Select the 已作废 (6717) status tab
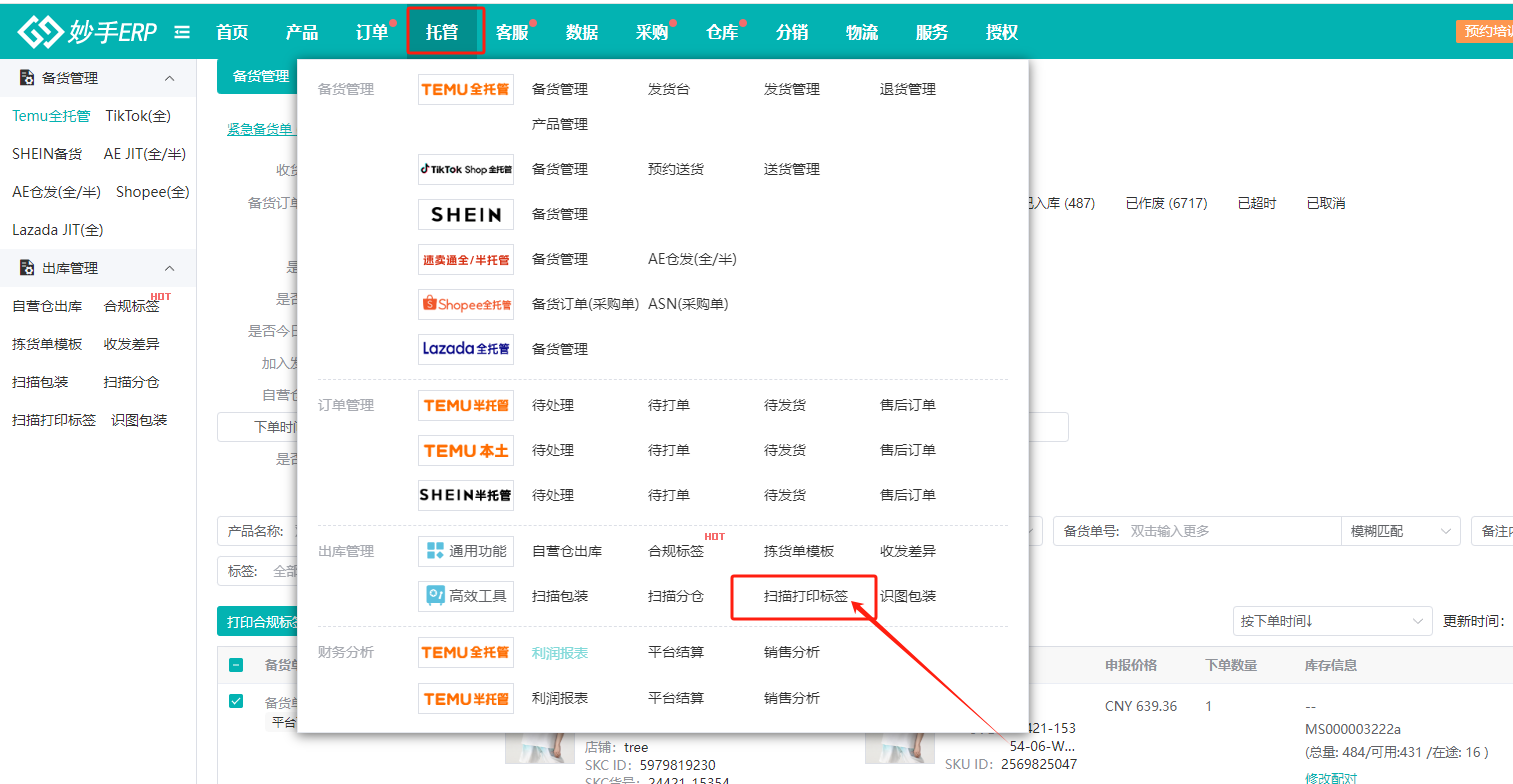The image size is (1513, 784). (x=1166, y=203)
